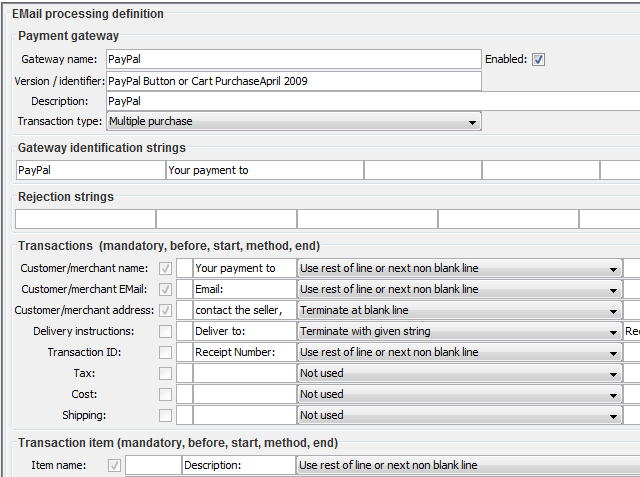Click the Tax start string field
The width and height of the screenshot is (640, 477).
click(244, 373)
